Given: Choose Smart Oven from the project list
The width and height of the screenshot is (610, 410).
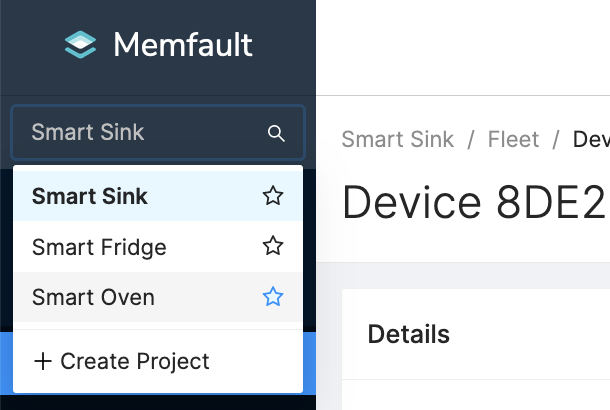Looking at the screenshot, I should tap(93, 297).
